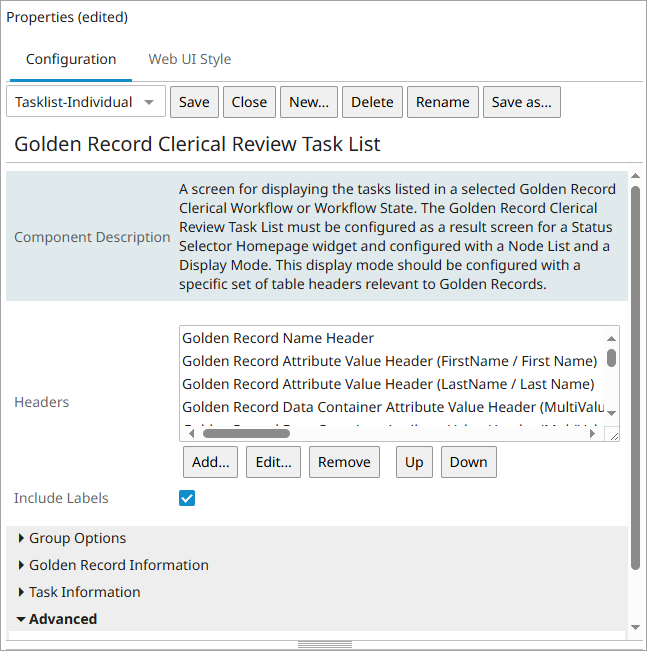Click the New... button

click(x=309, y=102)
